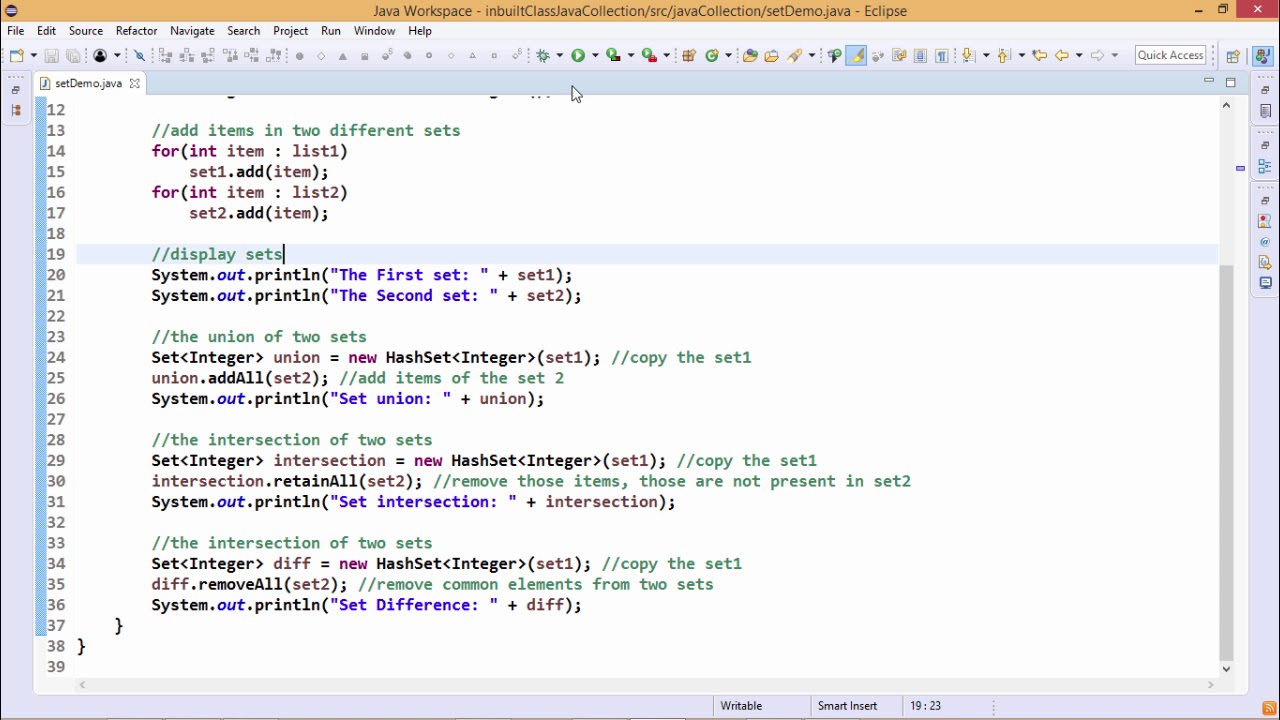Open the Refactor menu
This screenshot has width=1280, height=720.
pos(136,31)
